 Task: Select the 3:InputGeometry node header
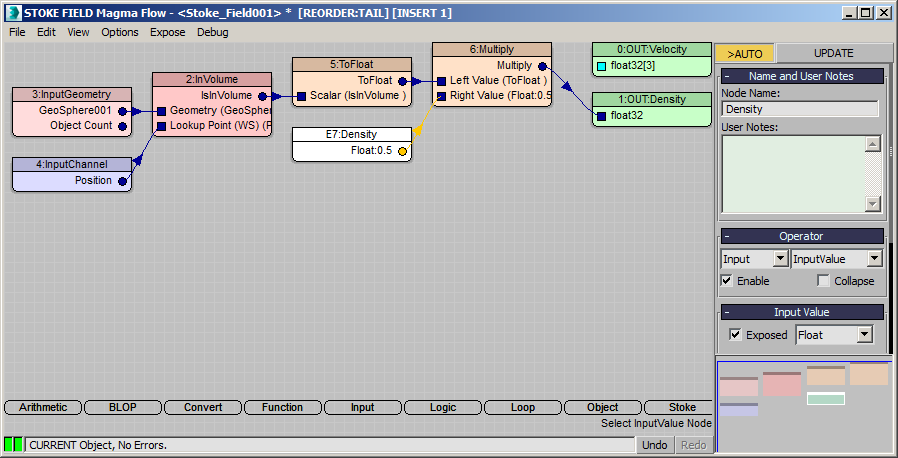point(72,94)
